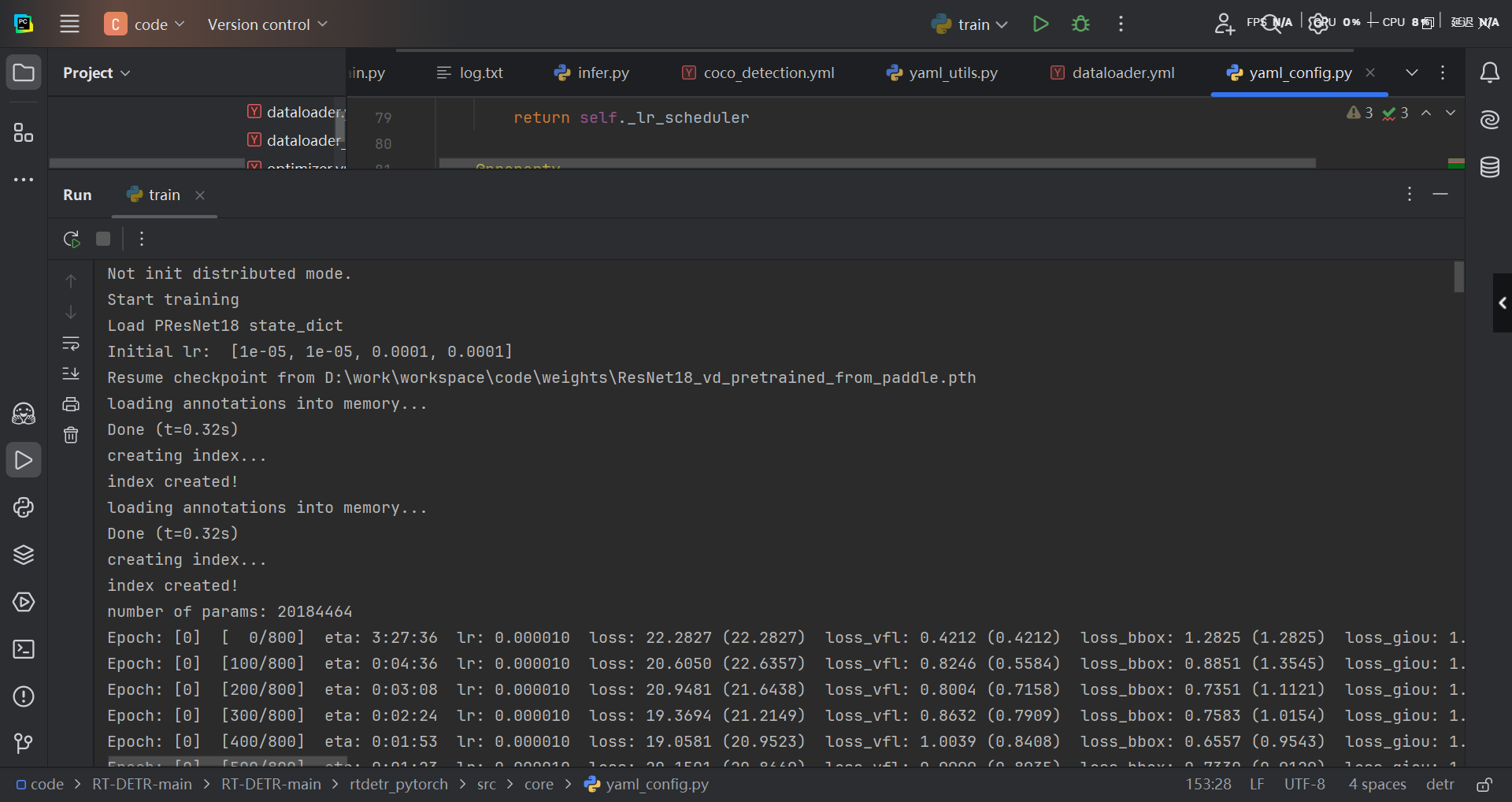
Task: Open the Version control dropdown
Action: [x=267, y=24]
